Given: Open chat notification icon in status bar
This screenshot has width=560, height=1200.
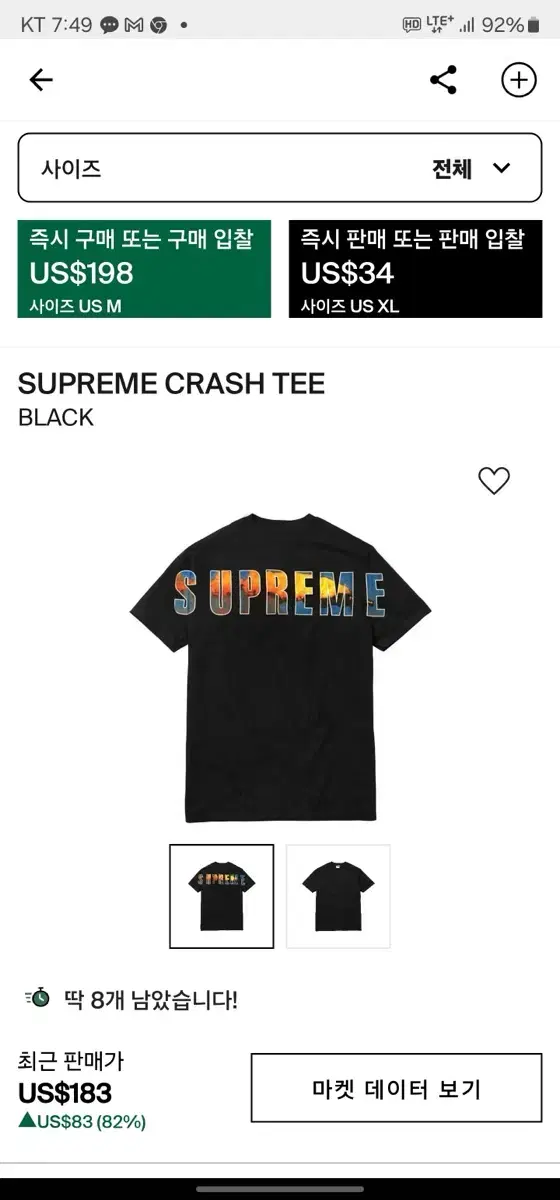Looking at the screenshot, I should [x=110, y=25].
